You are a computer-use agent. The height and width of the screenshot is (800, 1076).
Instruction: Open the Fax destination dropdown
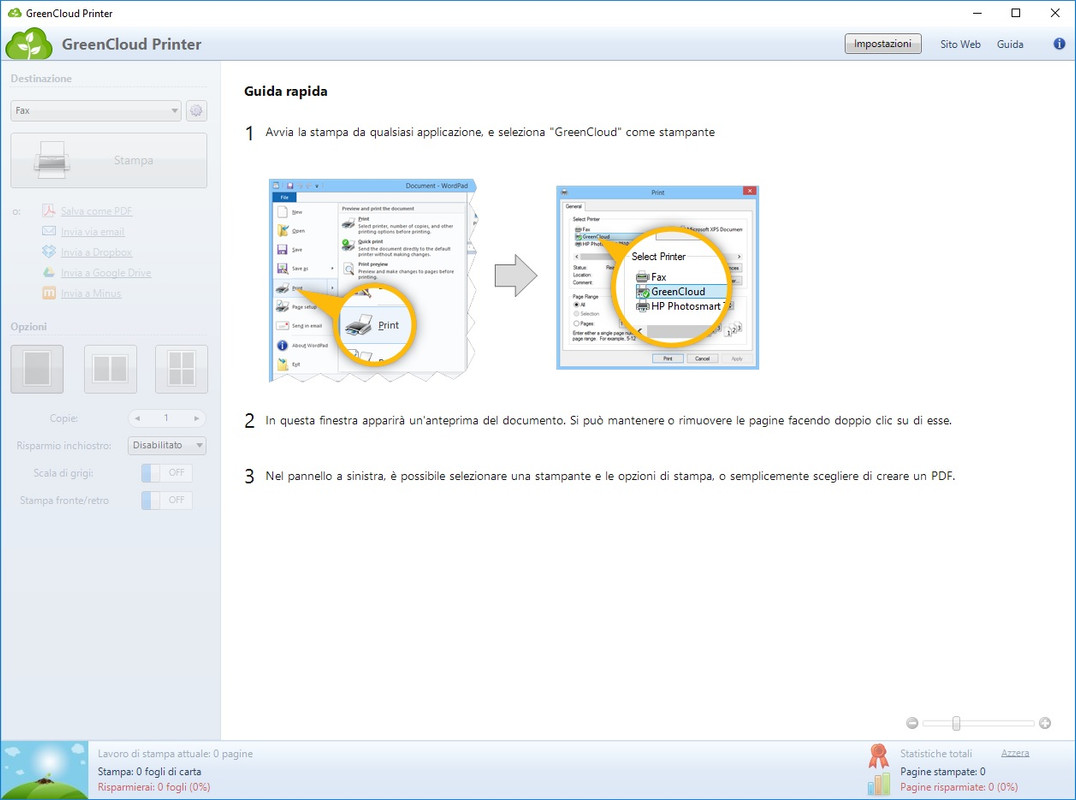[x=95, y=110]
